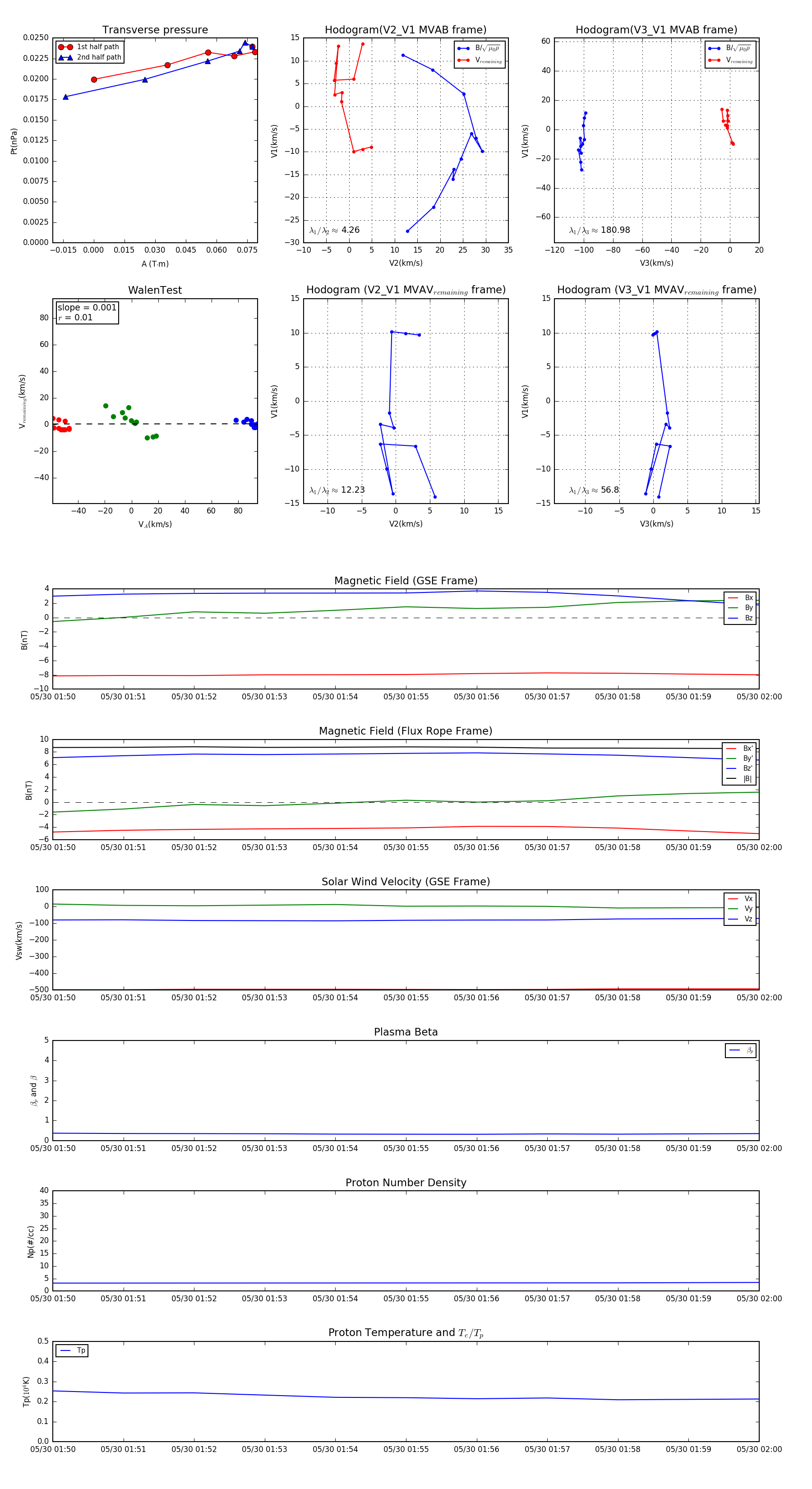The image size is (812, 1489).
Task: Click '05/30 02:00' tick under Plasma Beta plot
Action: (759, 1148)
